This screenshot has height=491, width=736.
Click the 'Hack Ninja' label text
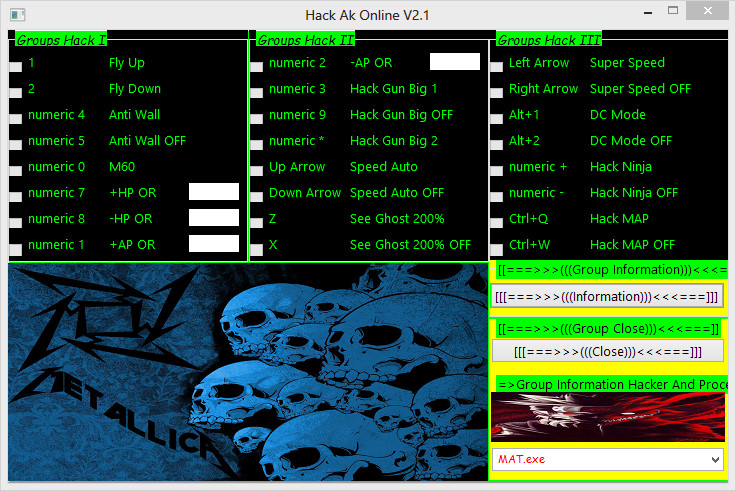[x=621, y=167]
